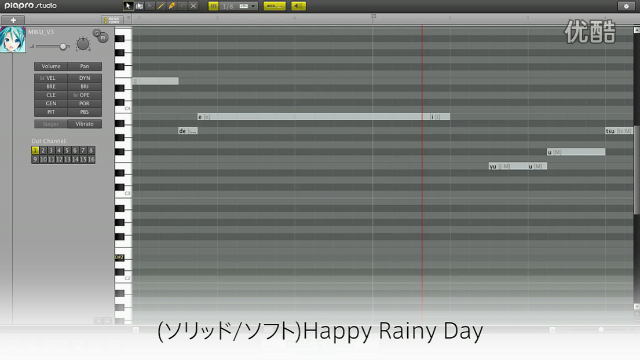Click the highlighted D#2 piano key
Image resolution: width=640 pixels, height=360 pixels.
coord(119,257)
